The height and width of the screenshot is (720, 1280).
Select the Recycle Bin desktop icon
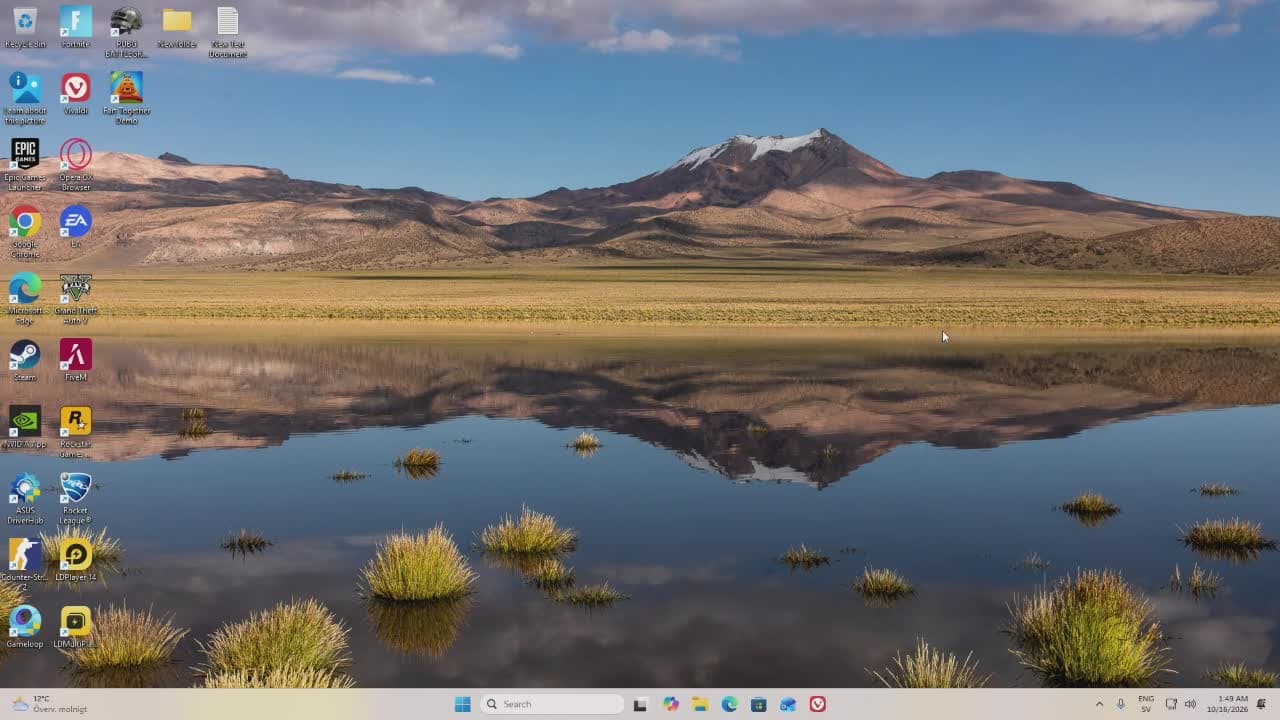[x=25, y=27]
